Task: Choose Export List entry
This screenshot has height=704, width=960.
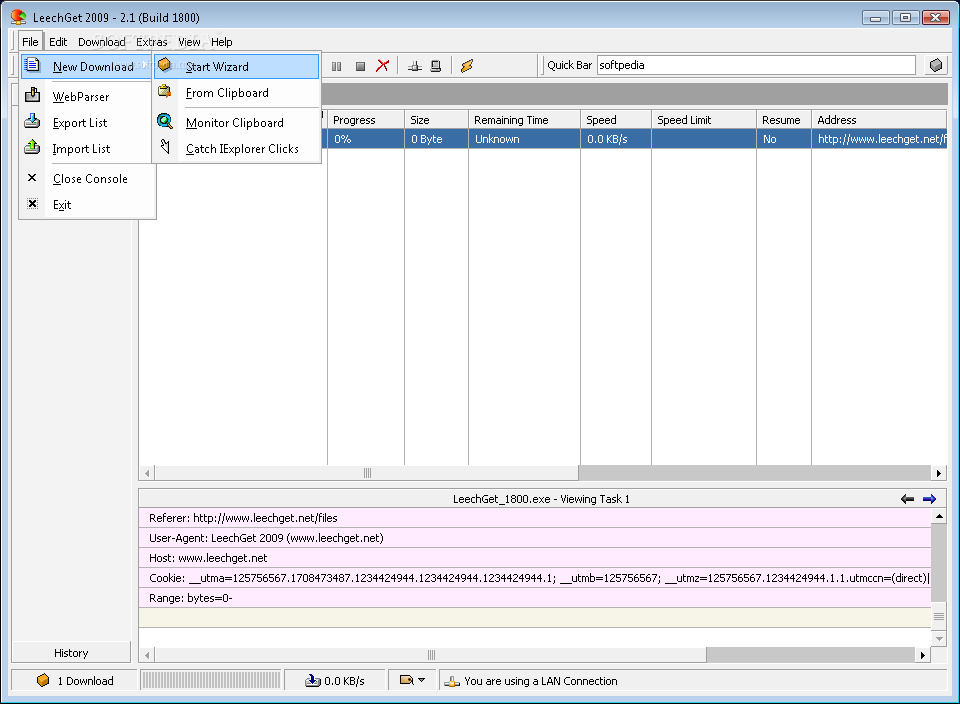Action: pyautogui.click(x=86, y=122)
